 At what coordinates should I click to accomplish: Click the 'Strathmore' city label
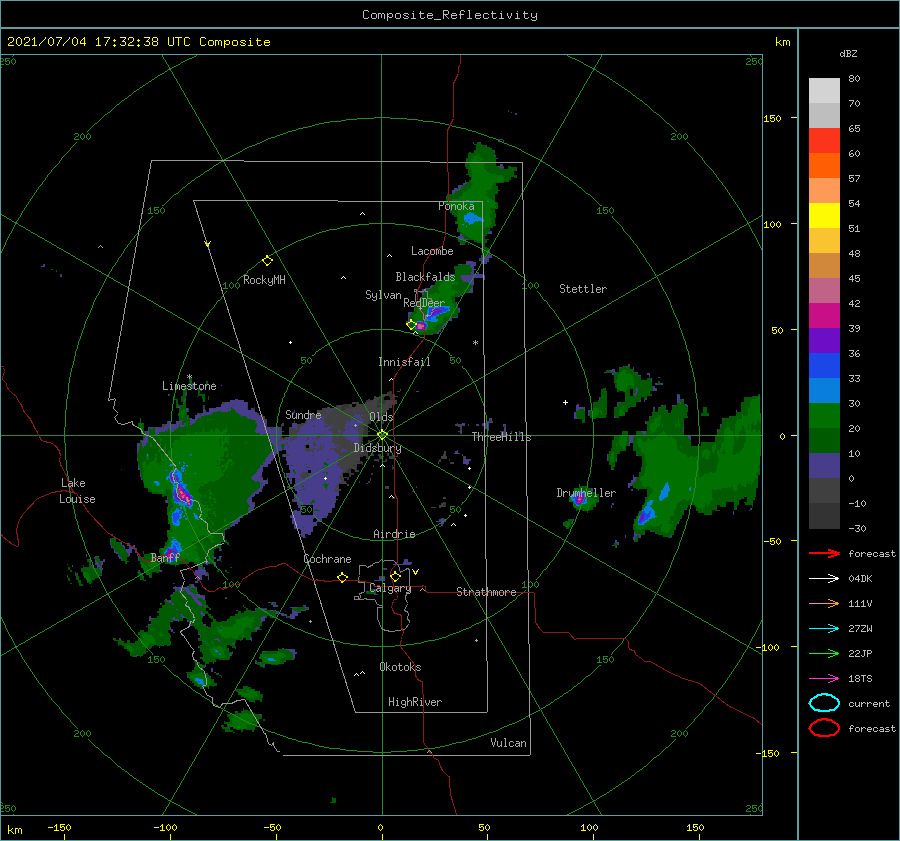pos(486,592)
